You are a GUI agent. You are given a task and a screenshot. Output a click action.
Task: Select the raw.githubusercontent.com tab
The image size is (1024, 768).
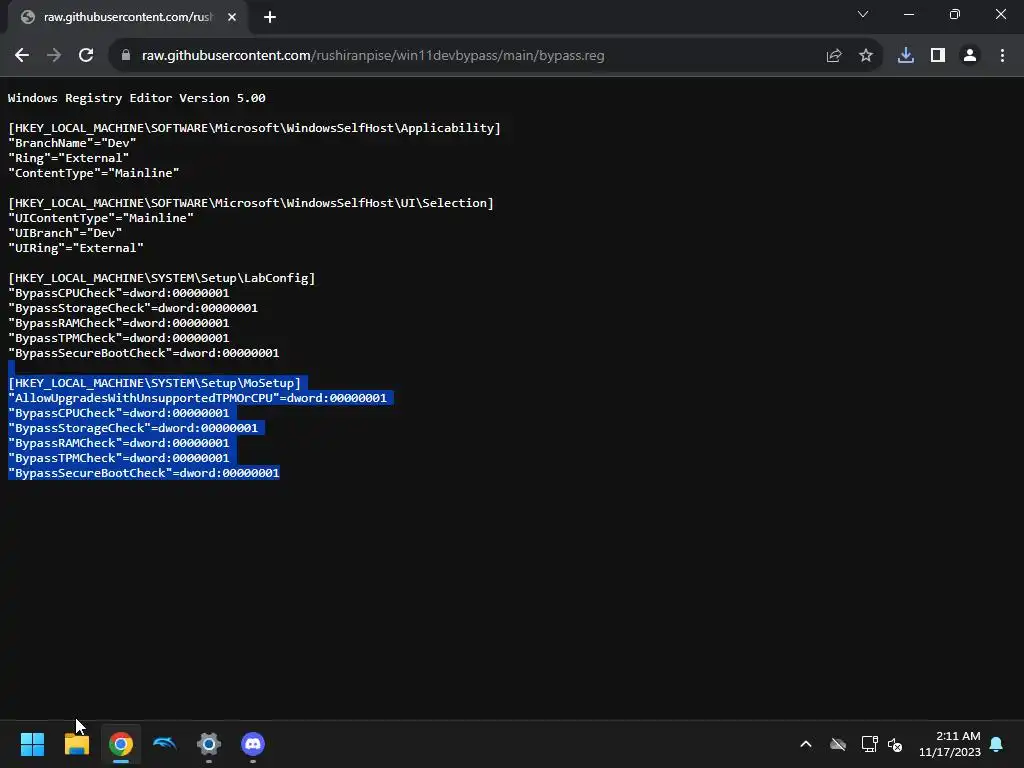click(127, 17)
